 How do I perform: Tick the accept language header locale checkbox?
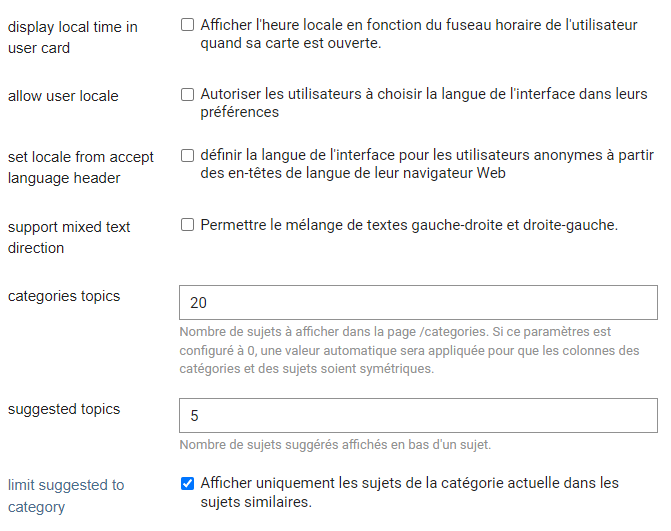pos(187,155)
